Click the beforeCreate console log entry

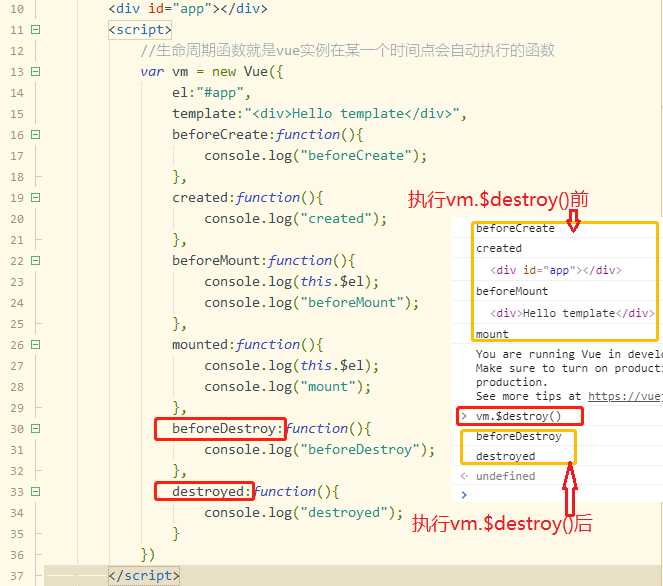(x=515, y=228)
